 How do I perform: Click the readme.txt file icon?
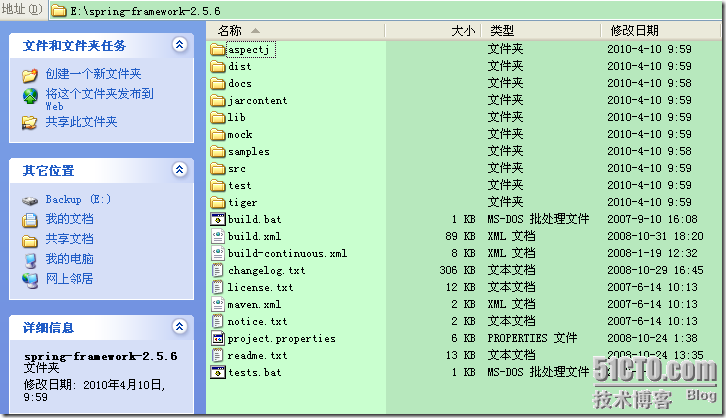[x=218, y=356]
